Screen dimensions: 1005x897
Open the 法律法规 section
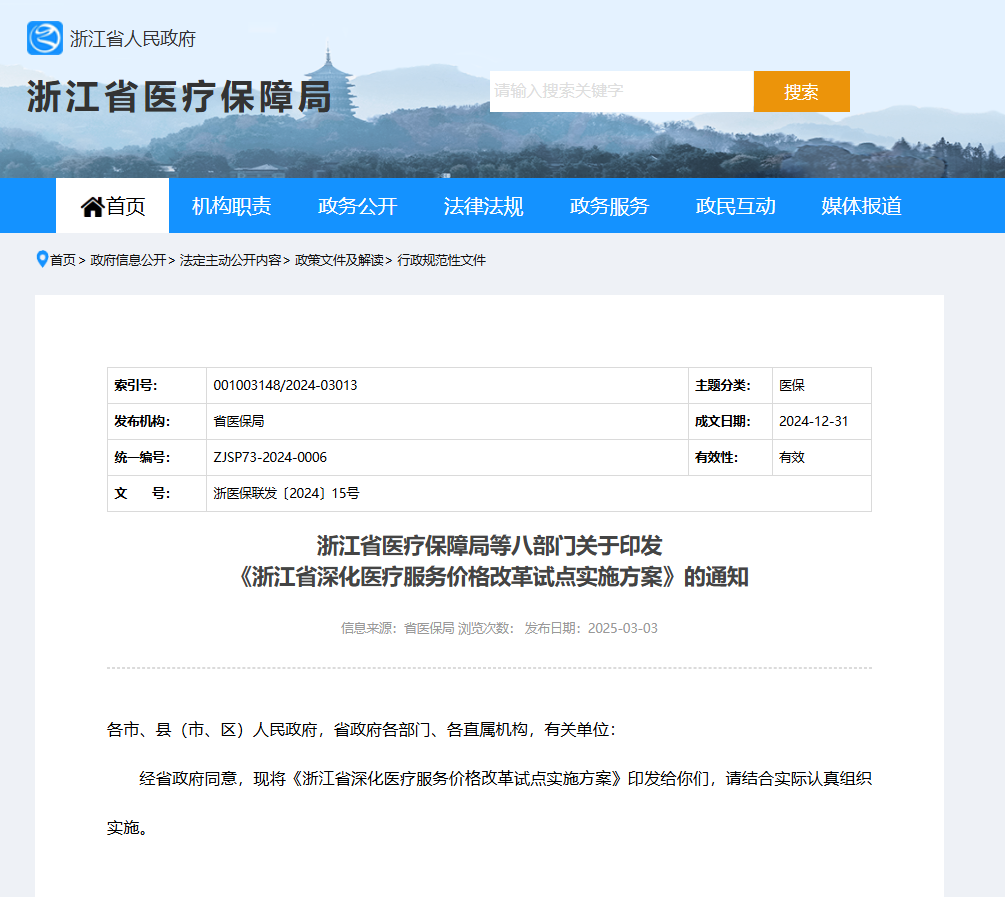tap(483, 205)
